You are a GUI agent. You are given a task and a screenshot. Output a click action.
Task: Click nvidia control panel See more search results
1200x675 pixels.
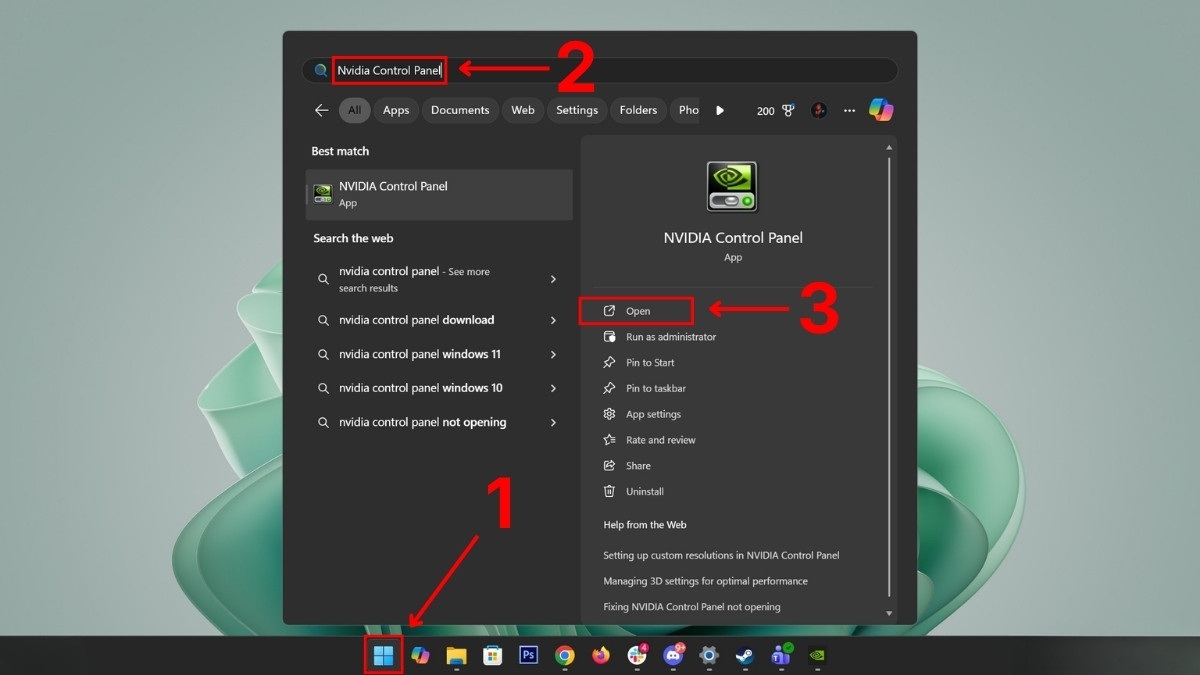click(414, 279)
